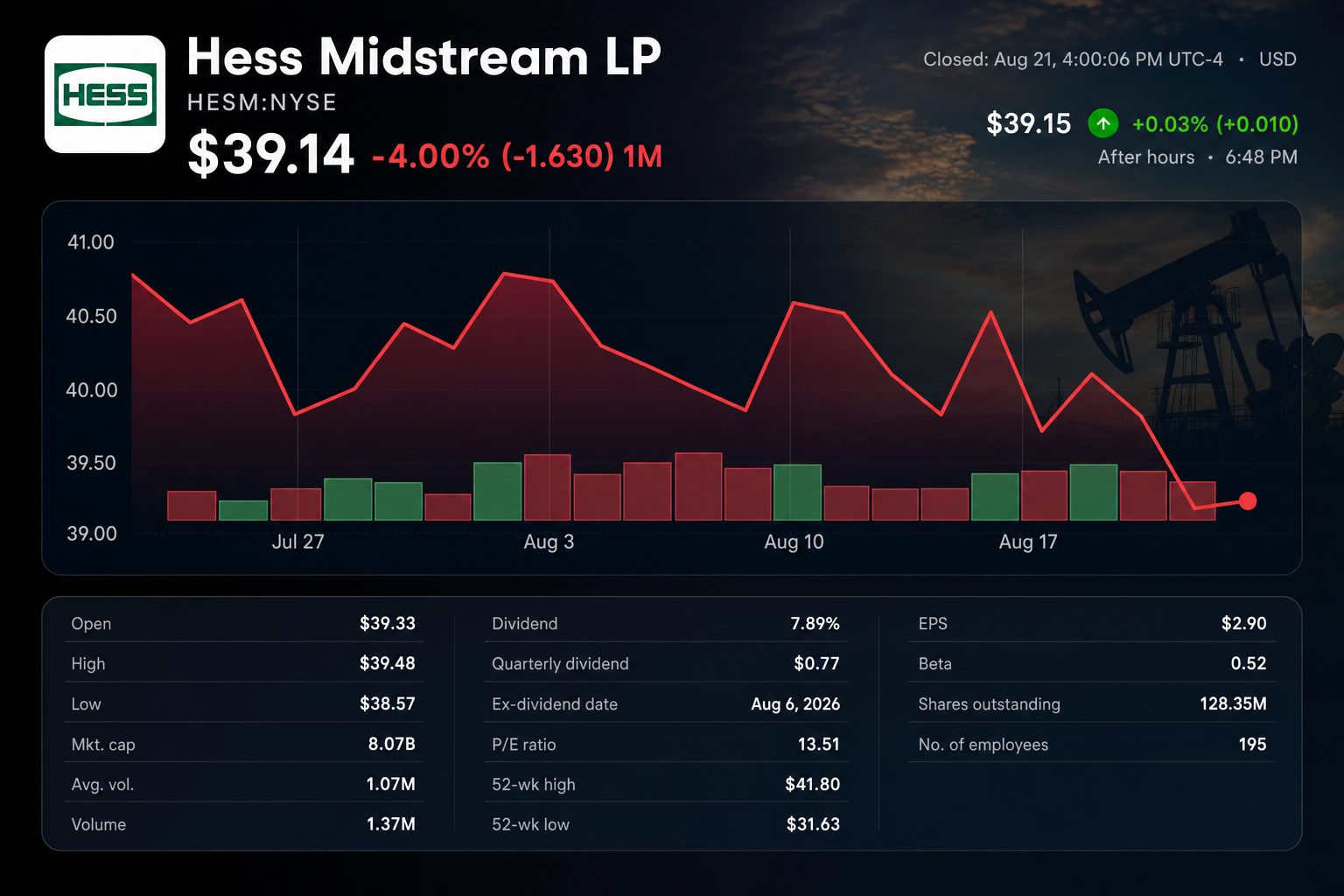Image resolution: width=1344 pixels, height=896 pixels.
Task: Click the ex-dividend date "Aug 6, 2026"
Action: tap(795, 703)
